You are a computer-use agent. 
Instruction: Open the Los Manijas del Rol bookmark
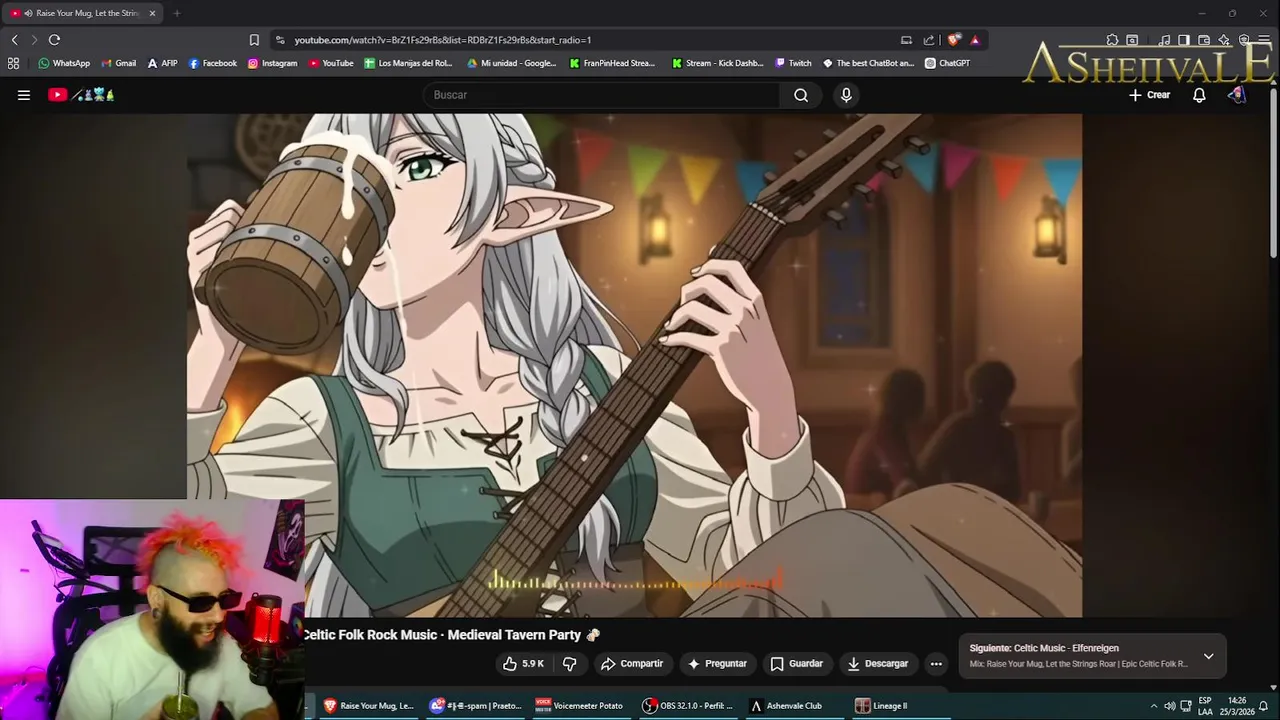click(409, 63)
